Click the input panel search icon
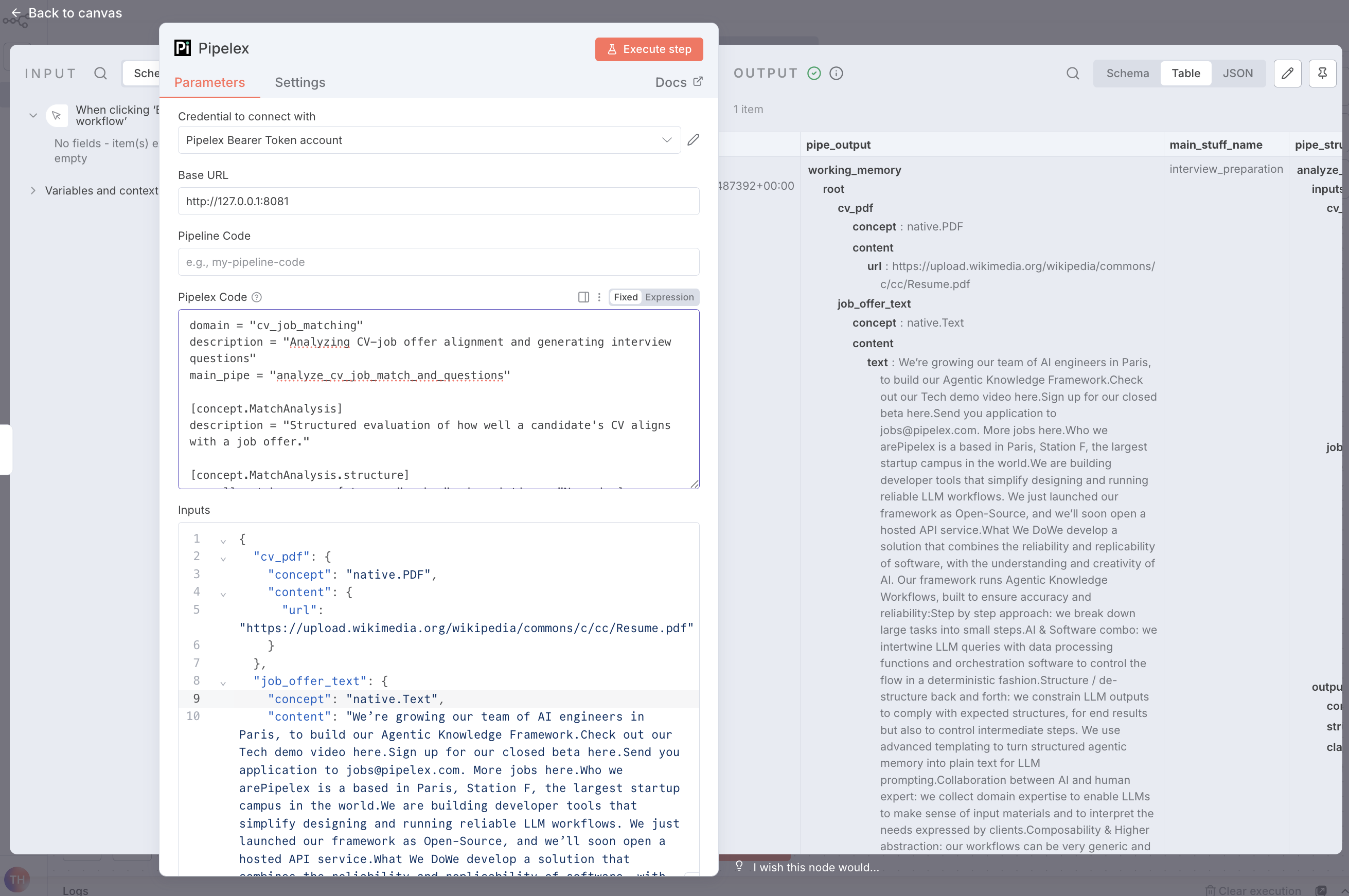Screen dimensions: 1349x896 point(101,73)
